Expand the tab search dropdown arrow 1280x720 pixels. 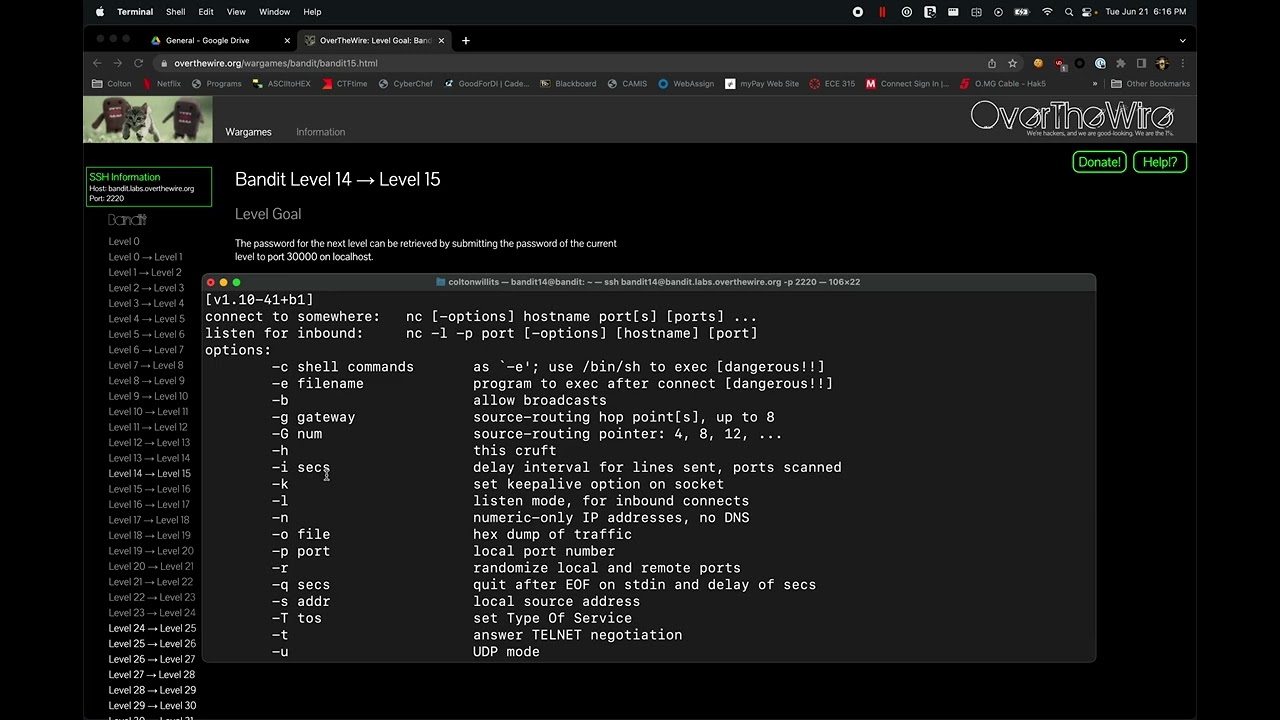pos(1183,41)
